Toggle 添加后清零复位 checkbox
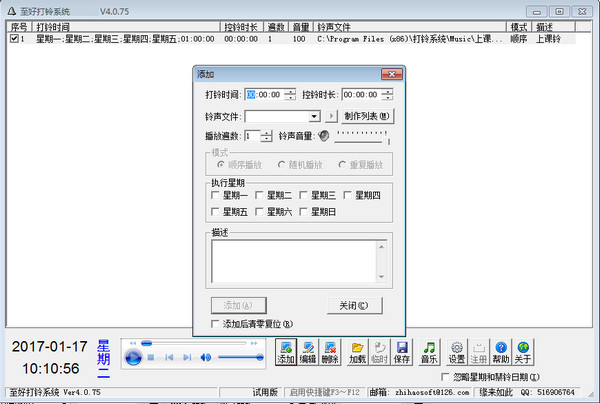Screen dimensions: 600x404 [x=216, y=324]
